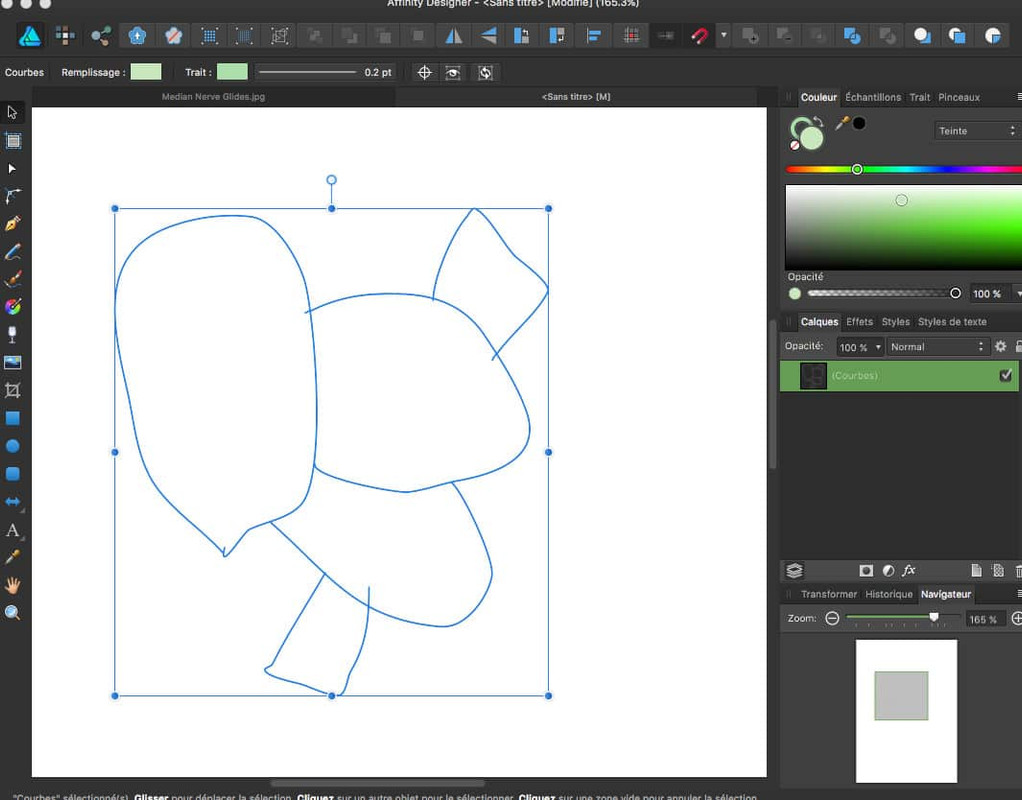
Task: Open the Historique tab
Action: click(888, 594)
